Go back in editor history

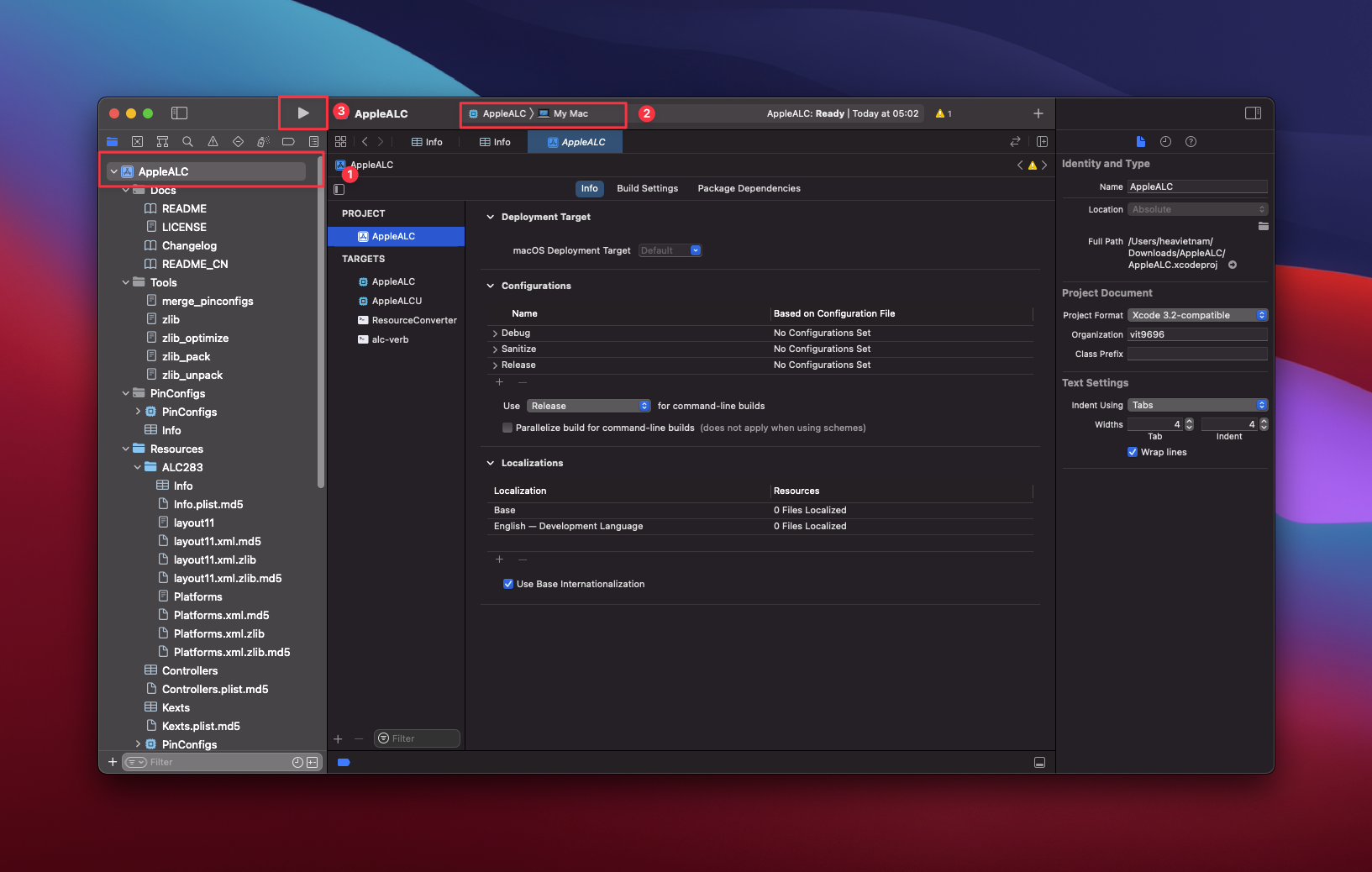(x=365, y=141)
